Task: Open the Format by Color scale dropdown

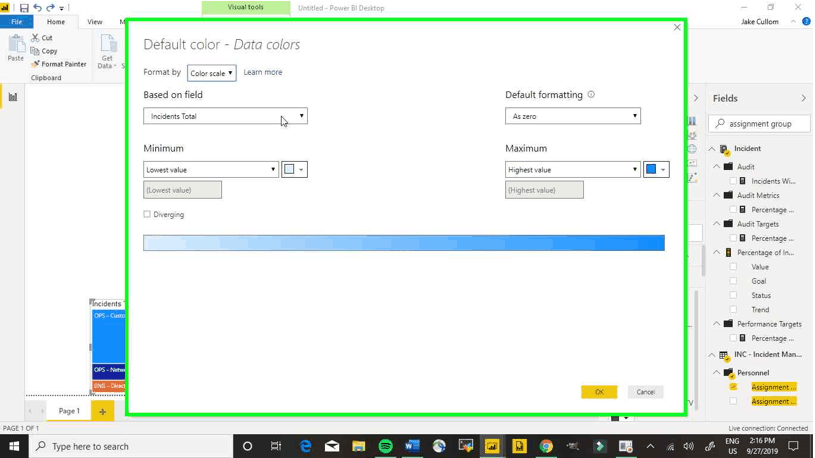Action: (212, 73)
